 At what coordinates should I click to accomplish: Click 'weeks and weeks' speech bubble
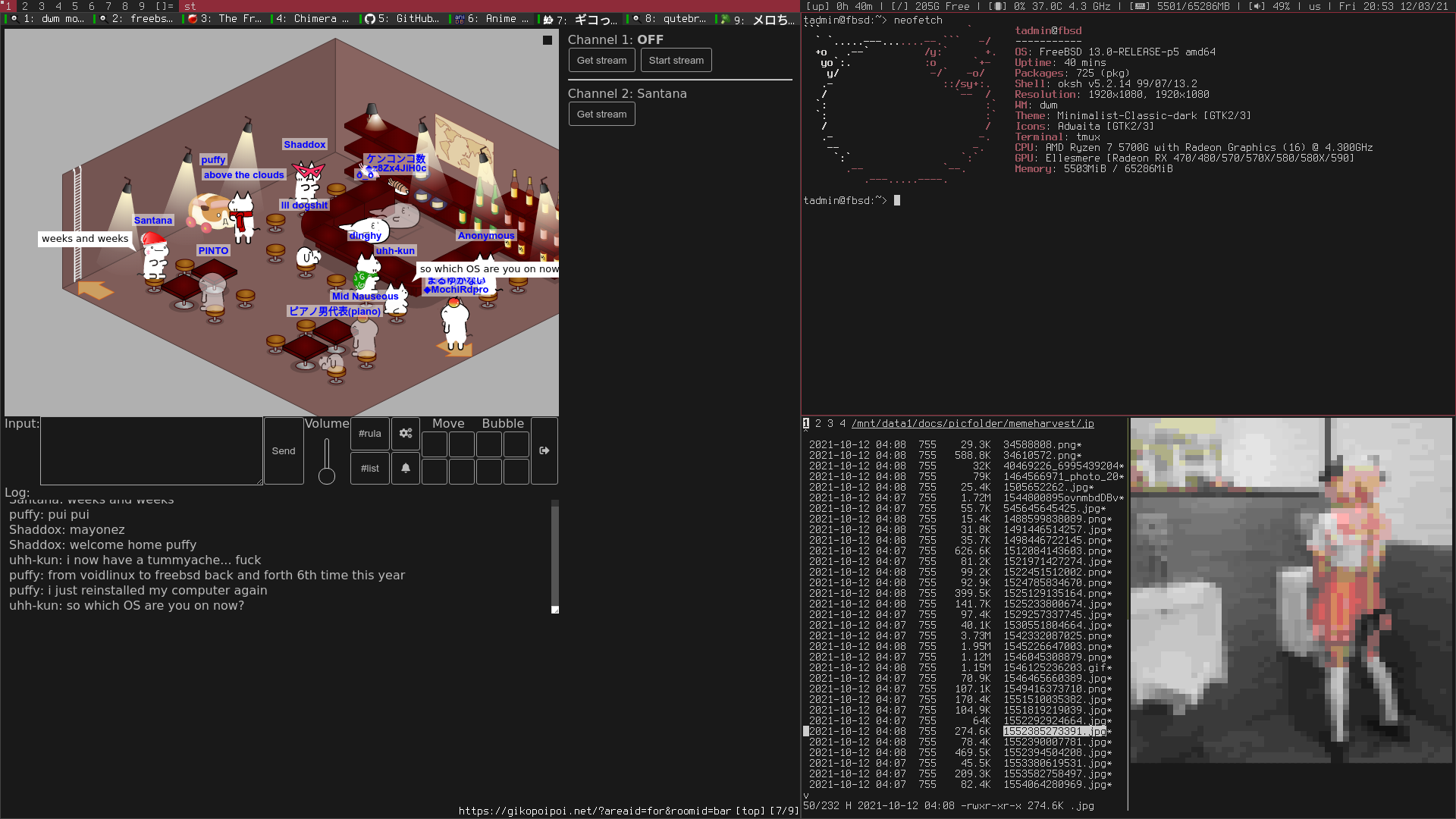coord(85,238)
